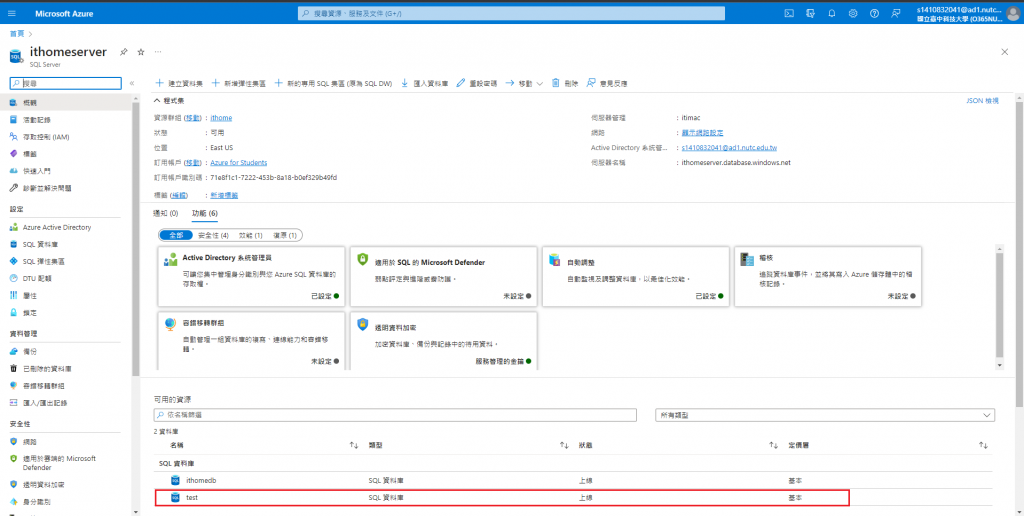
Task: Click New dedicated SQL pool toolbar button
Action: pos(333,84)
